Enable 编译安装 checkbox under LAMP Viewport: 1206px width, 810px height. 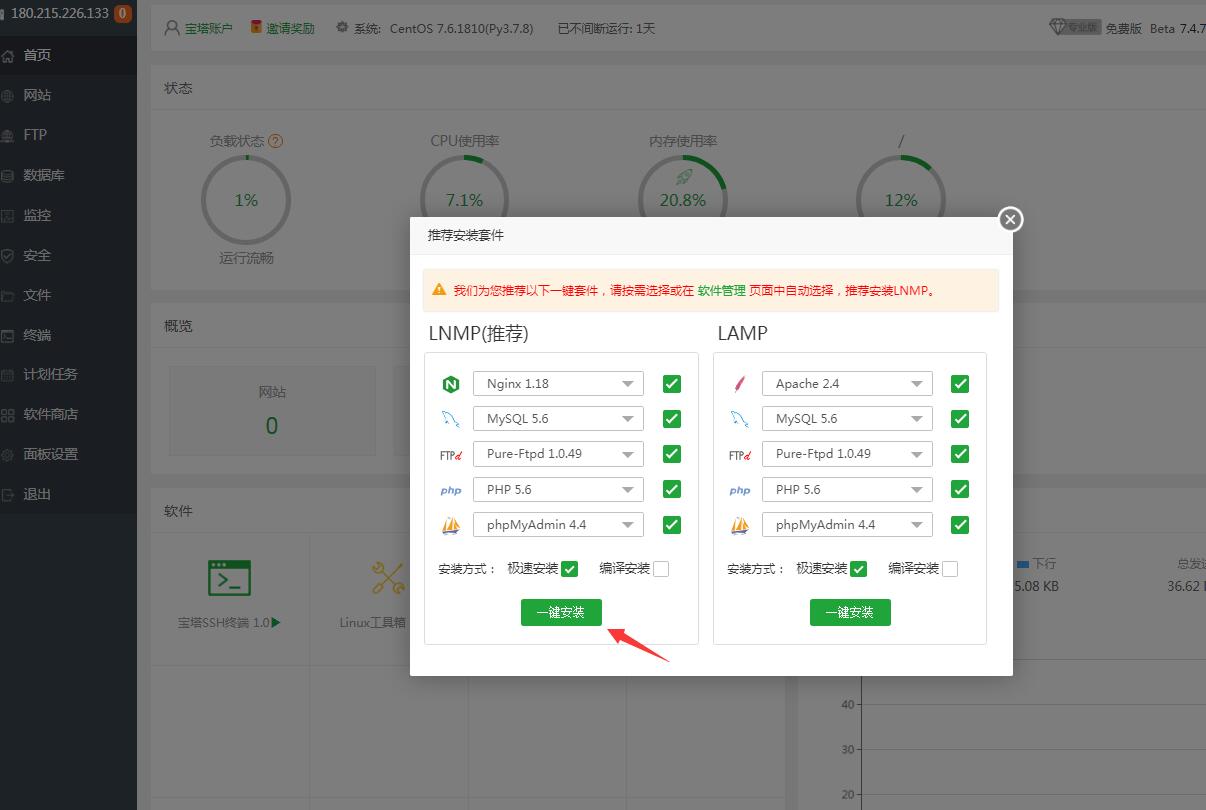(x=950, y=569)
